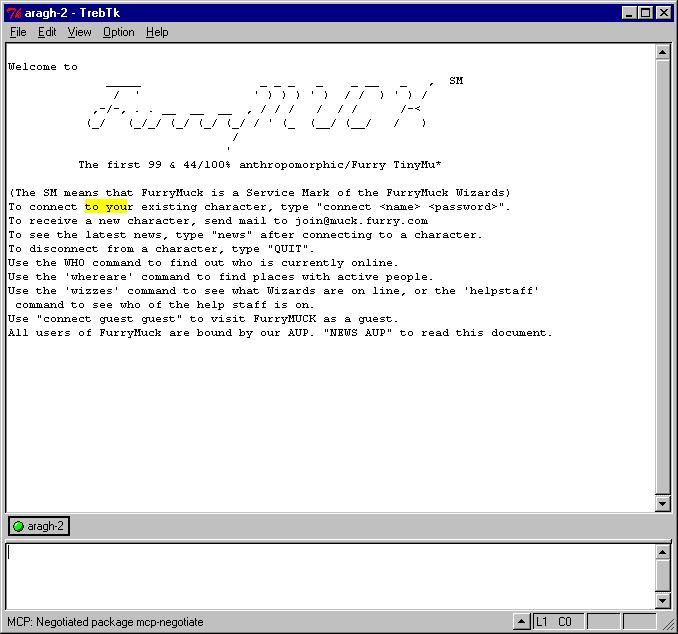
Task: Click the TrebTk title bar icon
Action: click(14, 13)
